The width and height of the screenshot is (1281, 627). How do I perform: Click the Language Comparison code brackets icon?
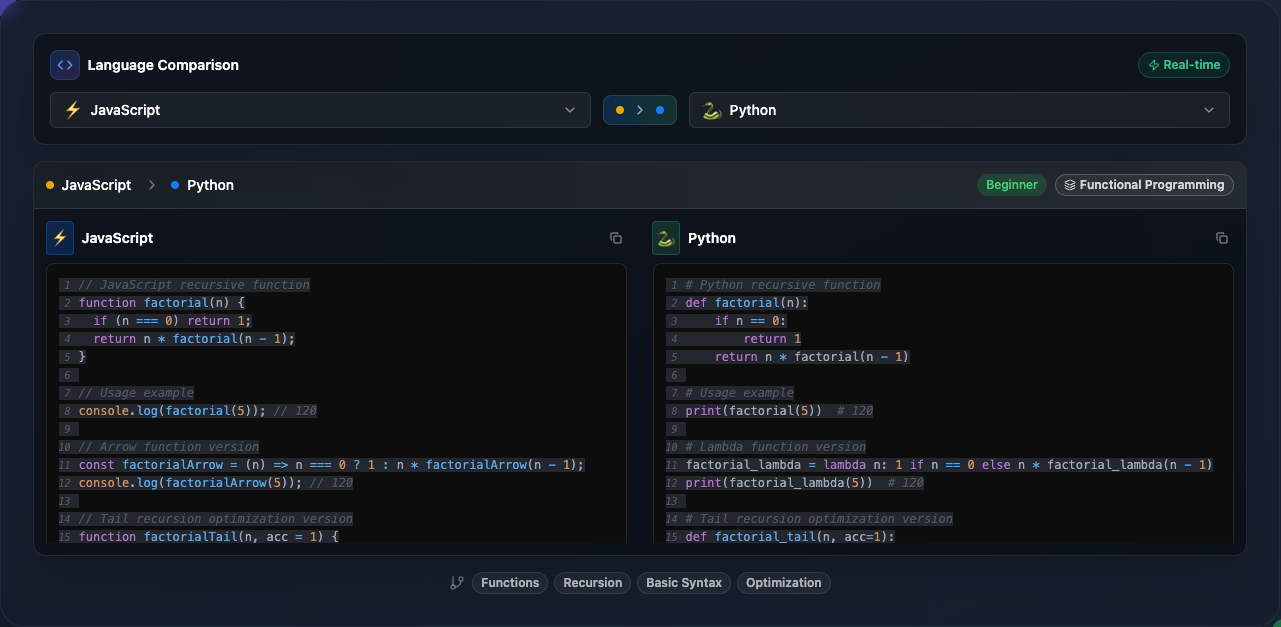pos(65,65)
